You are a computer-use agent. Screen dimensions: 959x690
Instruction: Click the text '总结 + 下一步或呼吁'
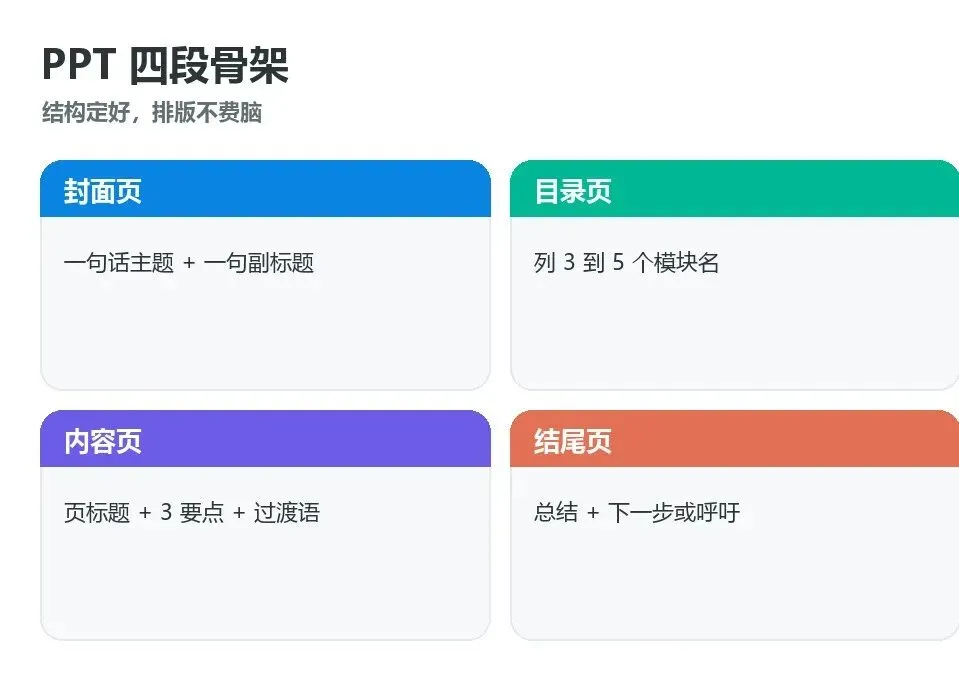tap(637, 512)
